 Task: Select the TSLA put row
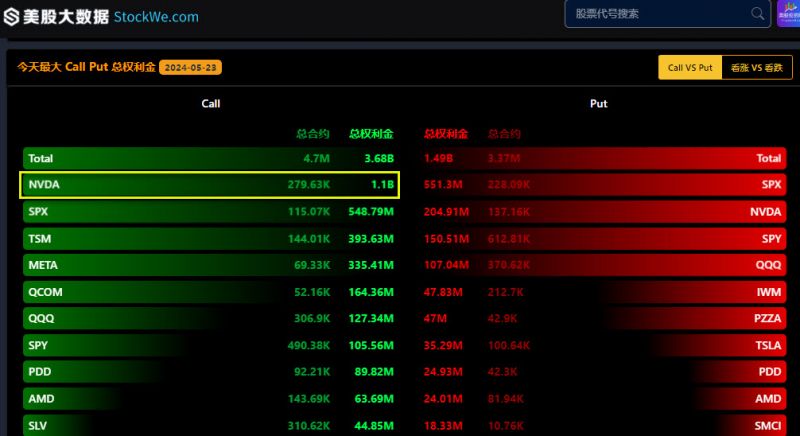point(603,345)
